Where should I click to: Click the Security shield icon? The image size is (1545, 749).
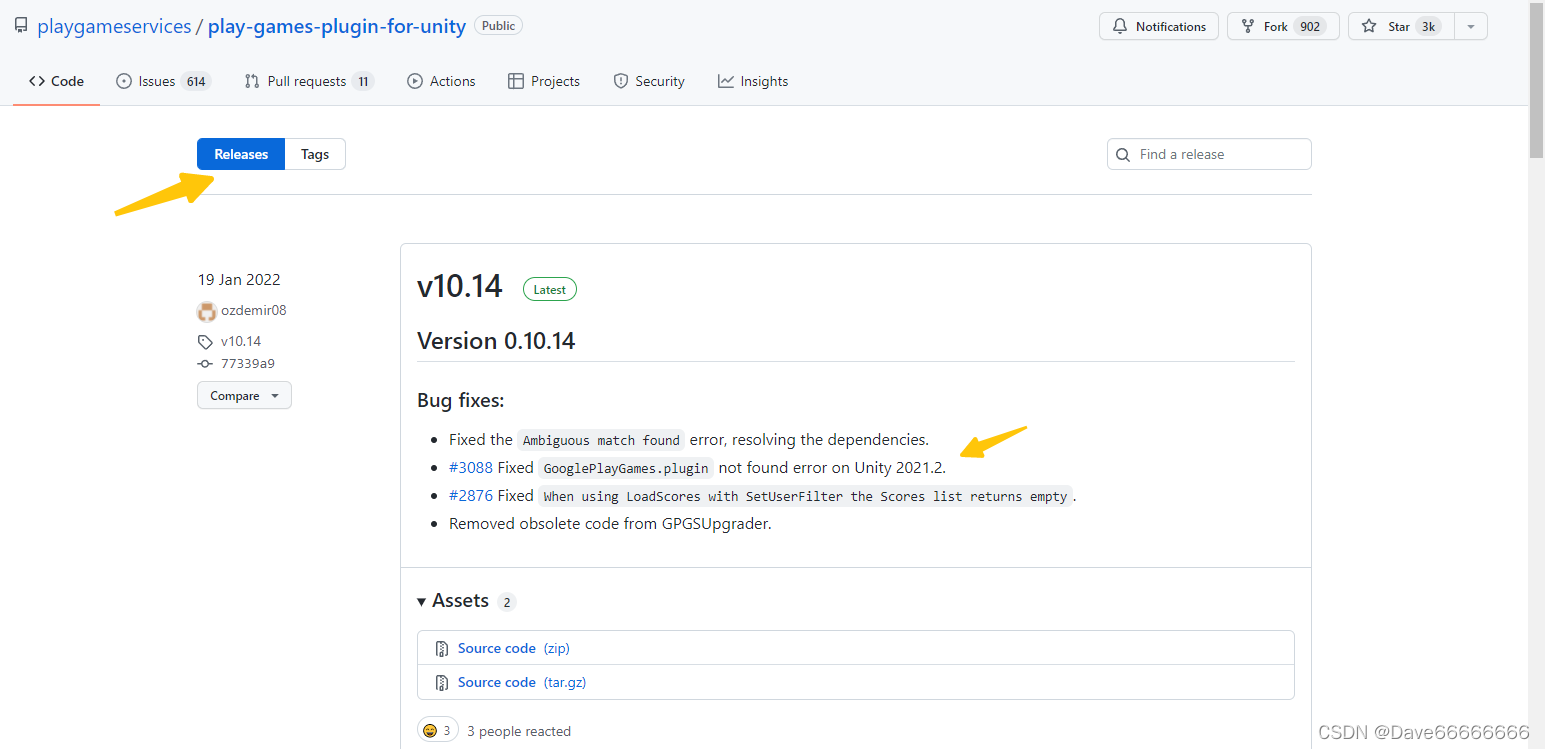tap(621, 81)
